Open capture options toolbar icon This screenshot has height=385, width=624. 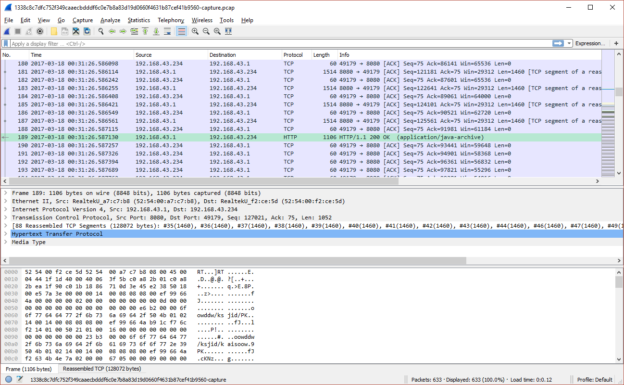pos(40,31)
